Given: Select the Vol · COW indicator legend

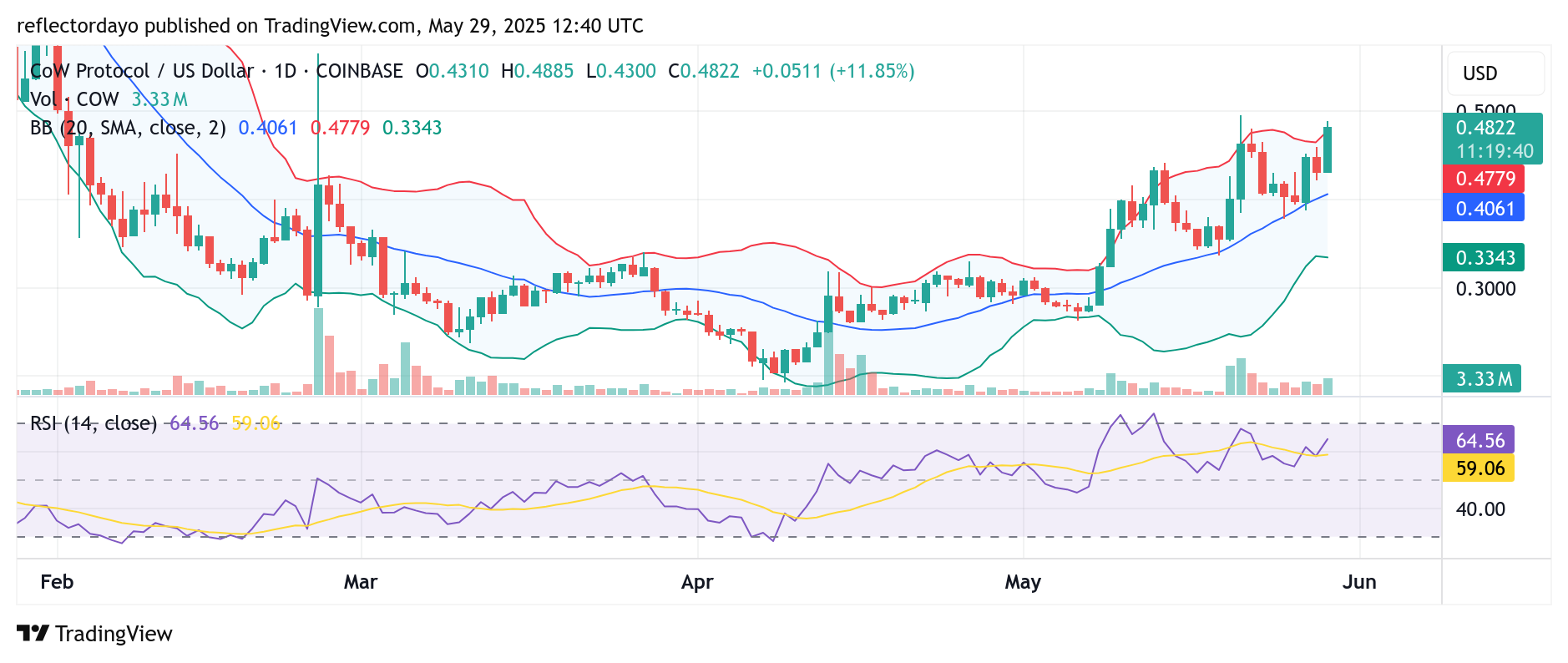Looking at the screenshot, I should tap(74, 99).
